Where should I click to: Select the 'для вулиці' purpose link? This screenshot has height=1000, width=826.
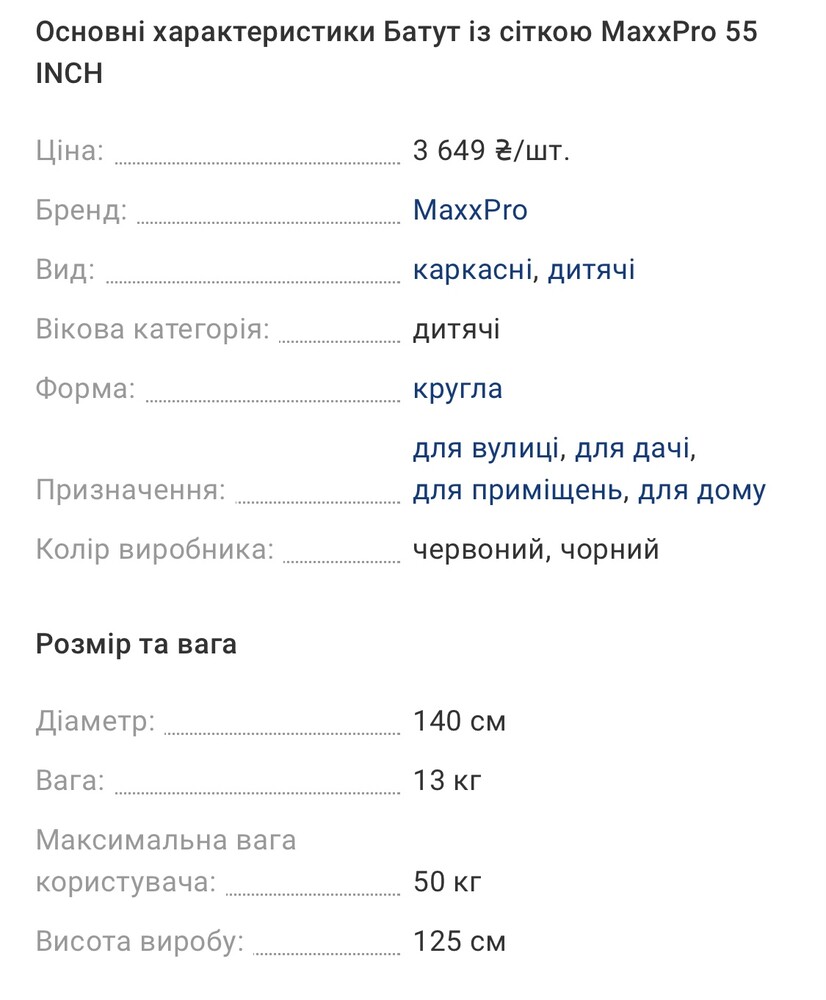[486, 449]
